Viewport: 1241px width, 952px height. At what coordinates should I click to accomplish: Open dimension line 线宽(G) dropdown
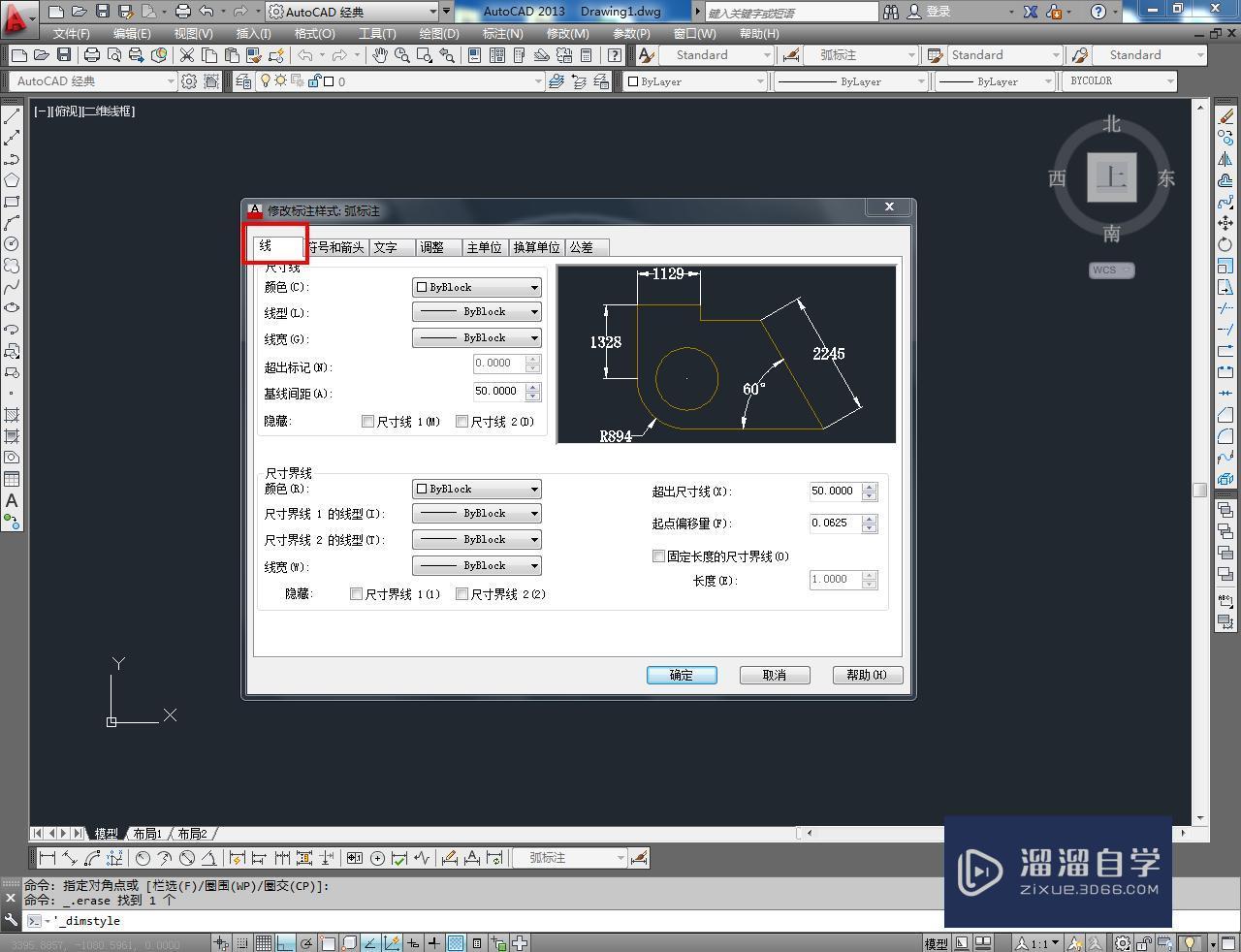(x=477, y=338)
